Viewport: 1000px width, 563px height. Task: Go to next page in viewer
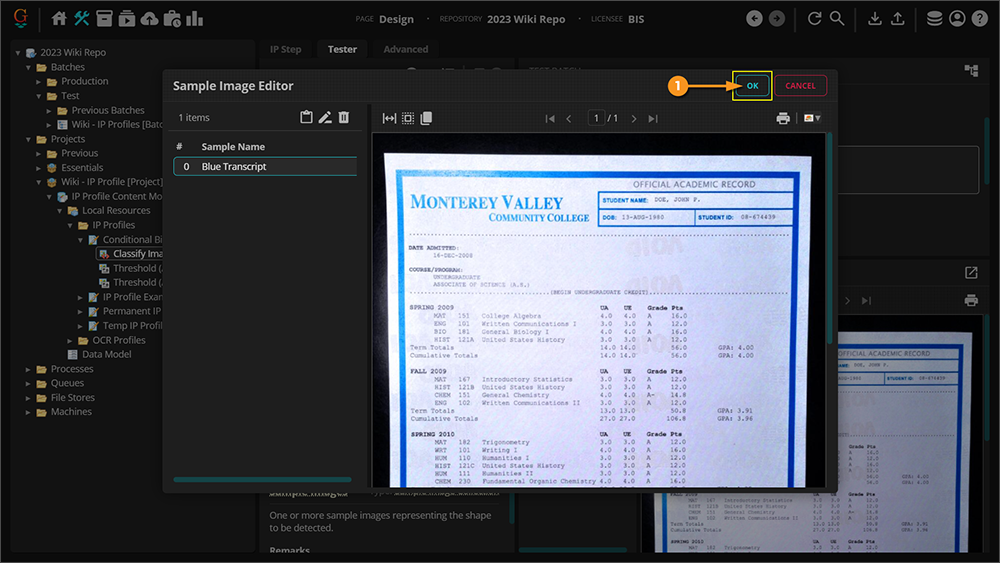633,119
